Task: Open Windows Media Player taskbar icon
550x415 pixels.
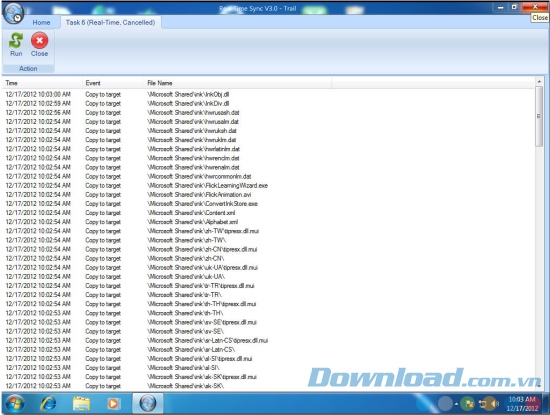Action: click(x=113, y=404)
